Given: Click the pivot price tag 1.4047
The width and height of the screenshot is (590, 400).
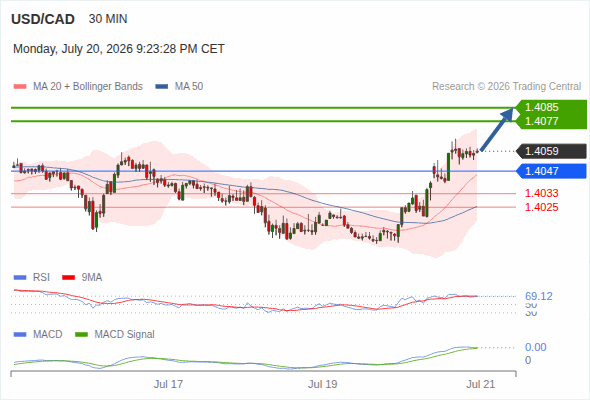Looking at the screenshot, I should pos(551,171).
